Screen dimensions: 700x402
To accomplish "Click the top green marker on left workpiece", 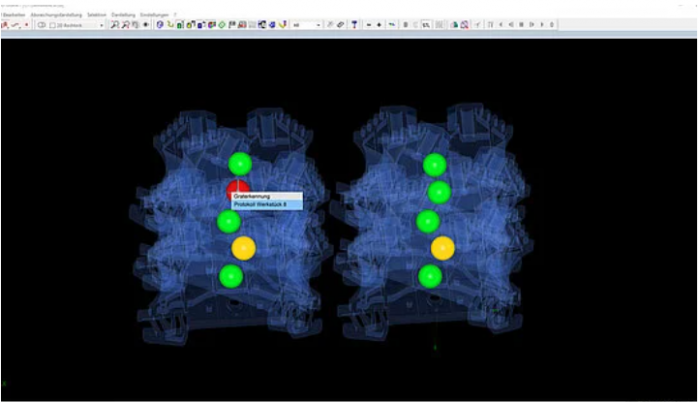I will point(239,163).
